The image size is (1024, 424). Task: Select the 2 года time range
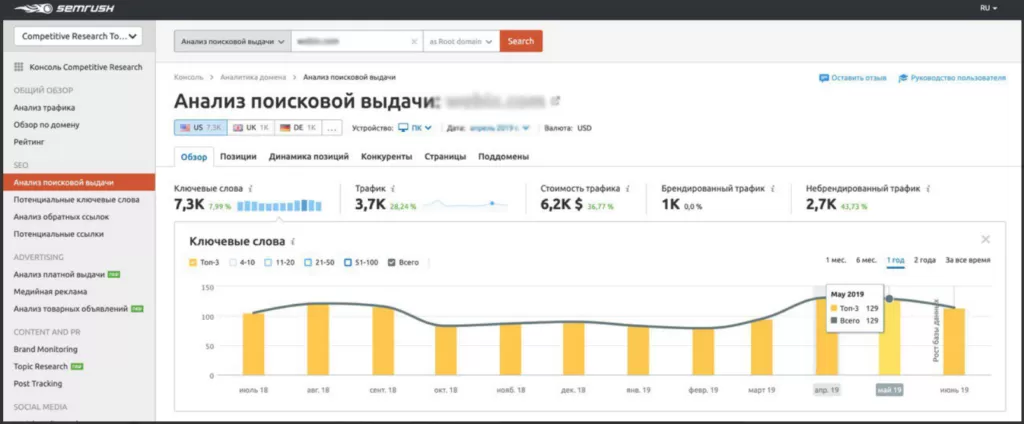925,260
